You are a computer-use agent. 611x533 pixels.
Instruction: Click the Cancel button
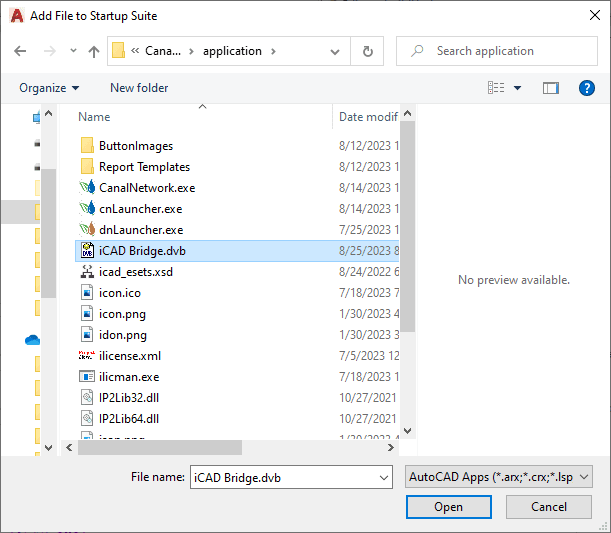coord(549,507)
